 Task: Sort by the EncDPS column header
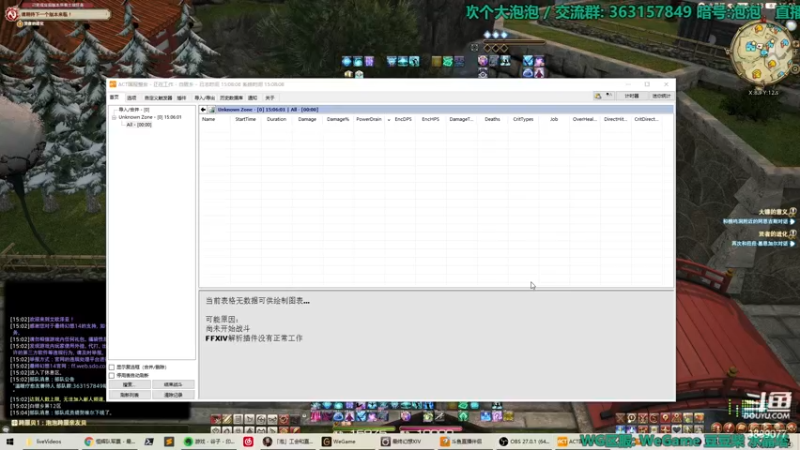[x=403, y=119]
